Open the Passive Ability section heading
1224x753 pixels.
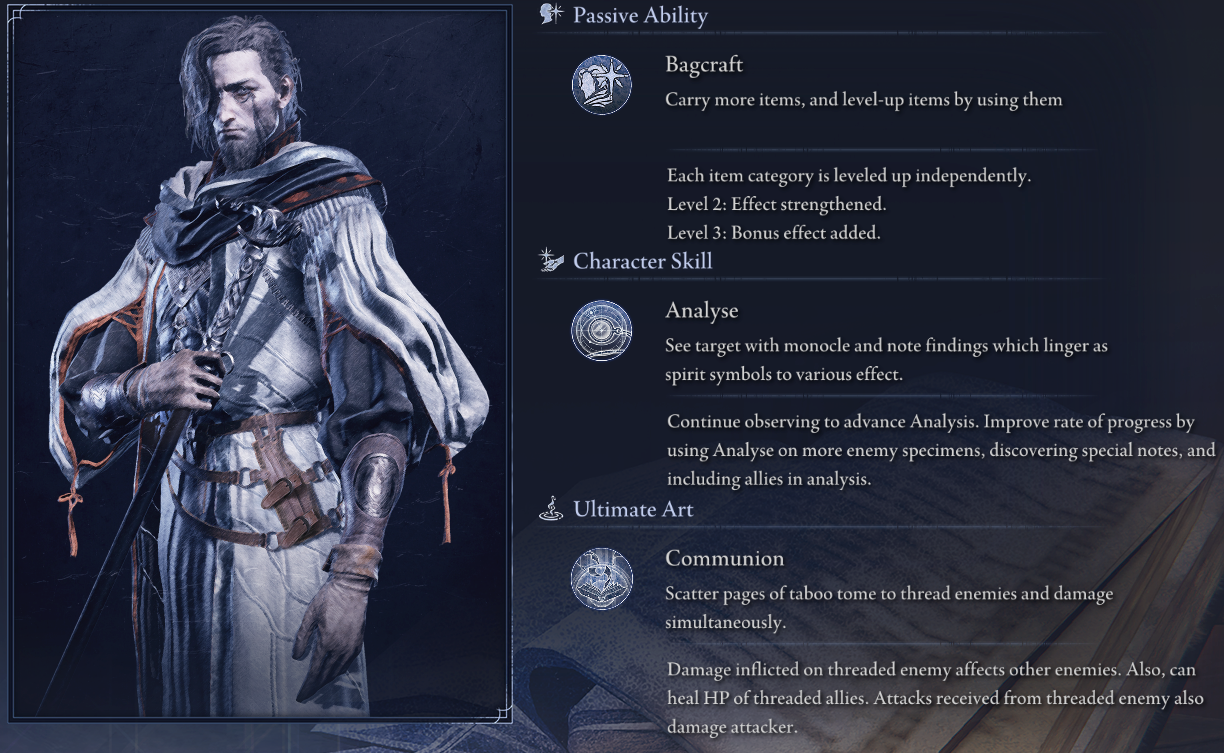tap(640, 15)
